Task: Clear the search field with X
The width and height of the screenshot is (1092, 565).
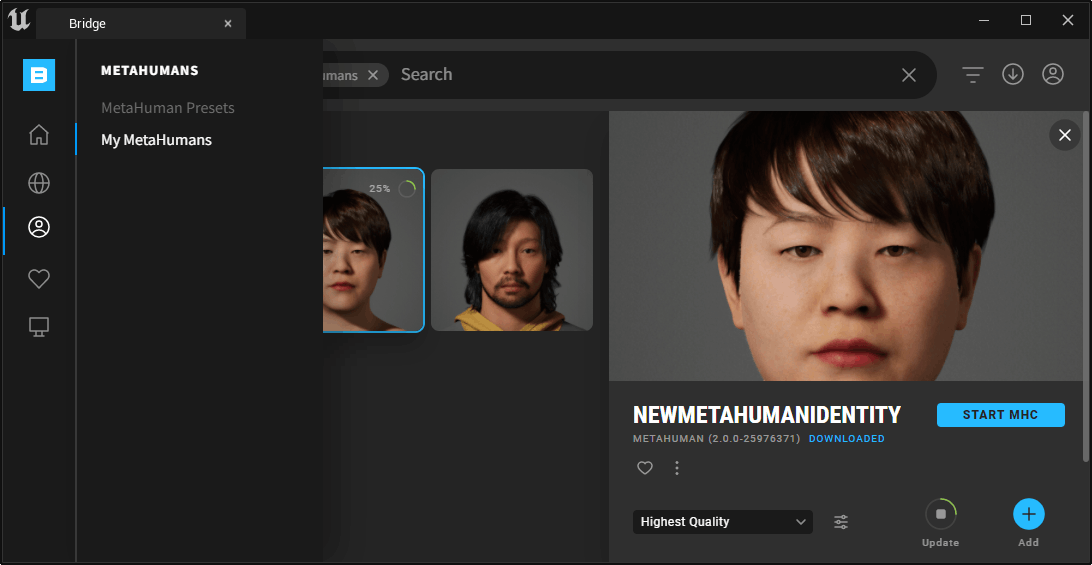Action: click(909, 75)
